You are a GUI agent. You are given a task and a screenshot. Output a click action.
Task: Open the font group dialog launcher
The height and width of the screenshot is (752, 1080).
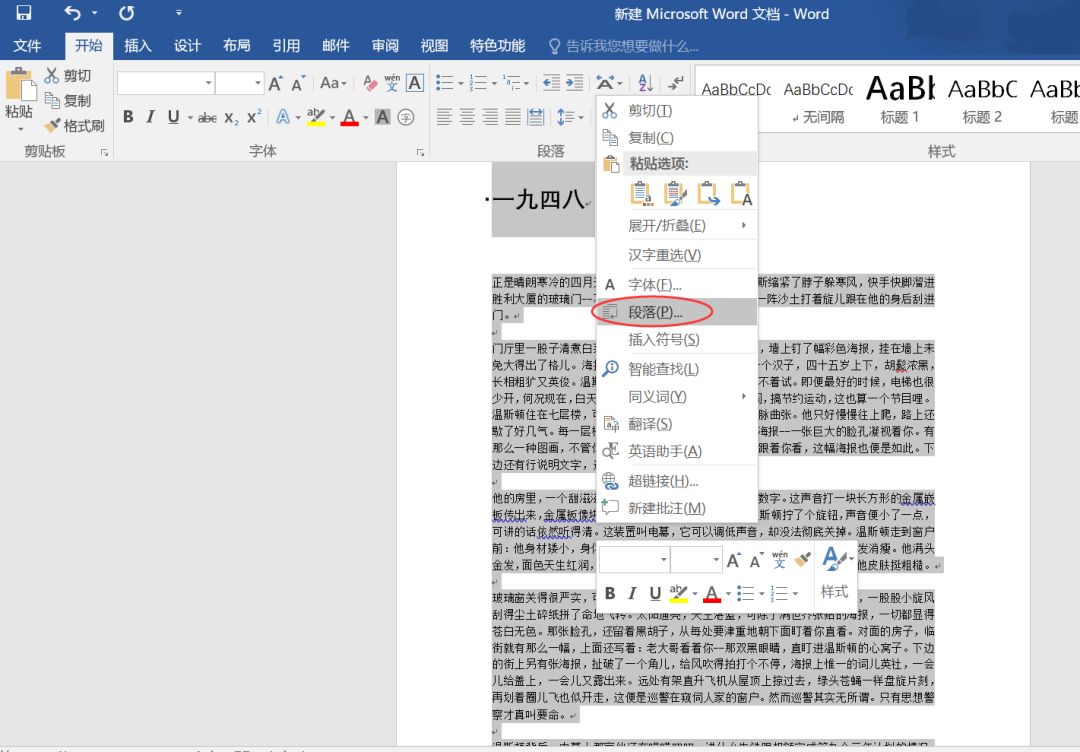420,153
